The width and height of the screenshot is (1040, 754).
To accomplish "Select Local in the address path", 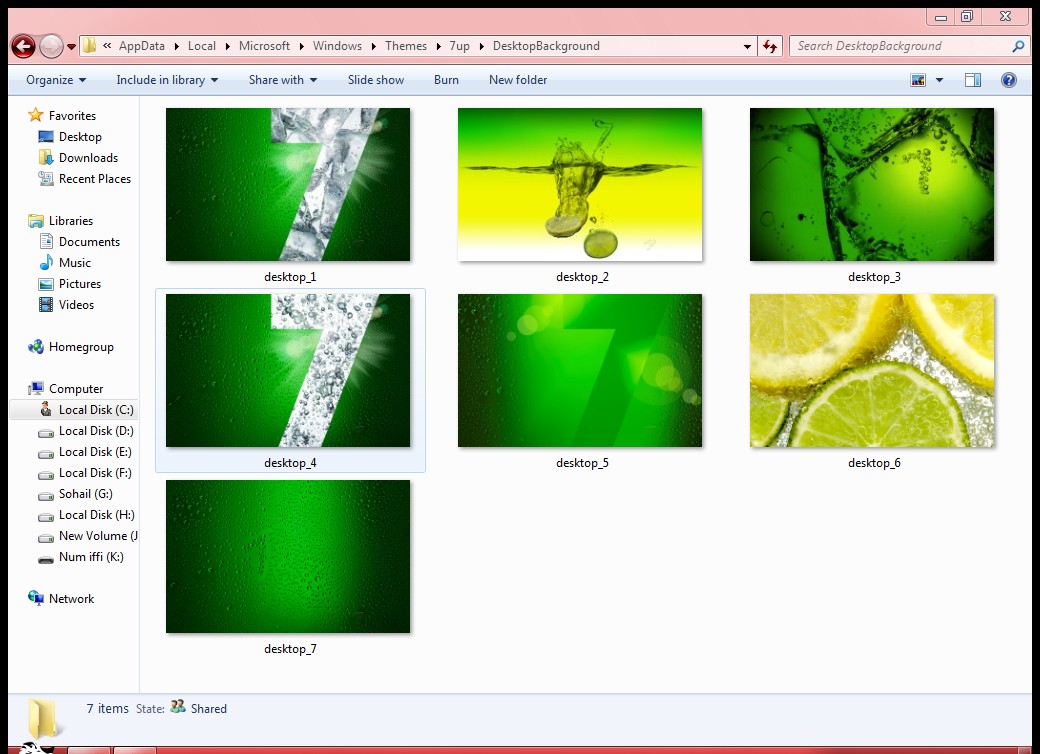I will click(x=202, y=46).
